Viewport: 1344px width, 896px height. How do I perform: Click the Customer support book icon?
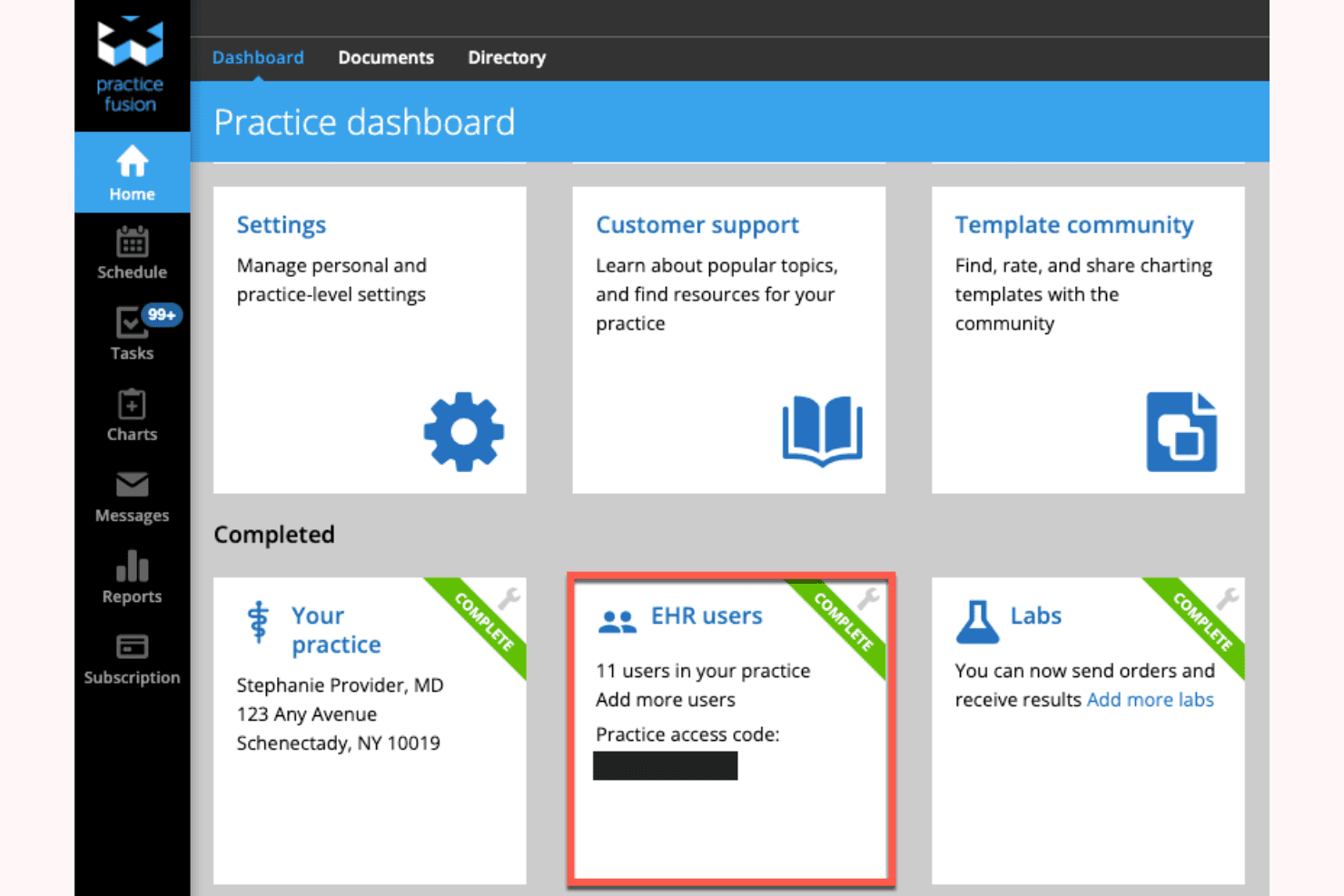(x=823, y=431)
